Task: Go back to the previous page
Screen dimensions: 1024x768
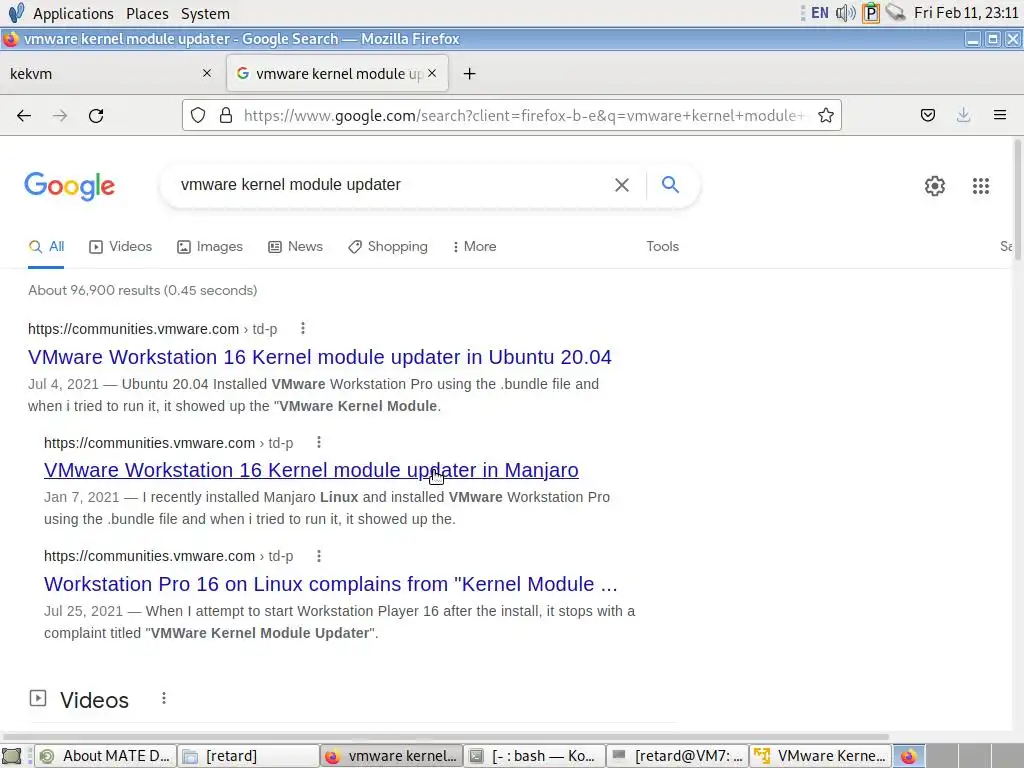Action: click(x=24, y=116)
